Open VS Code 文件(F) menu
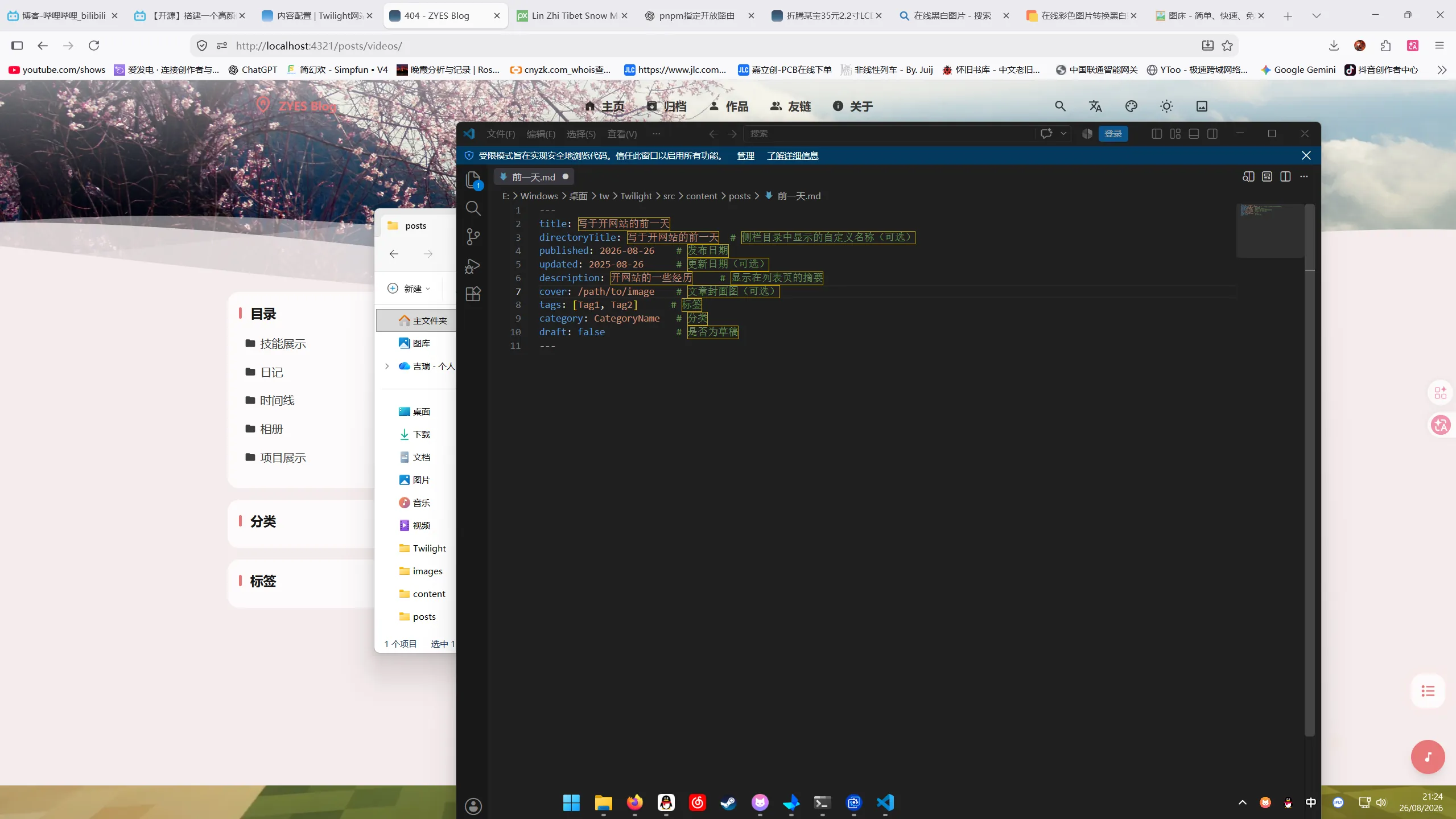1456x819 pixels. point(501,134)
